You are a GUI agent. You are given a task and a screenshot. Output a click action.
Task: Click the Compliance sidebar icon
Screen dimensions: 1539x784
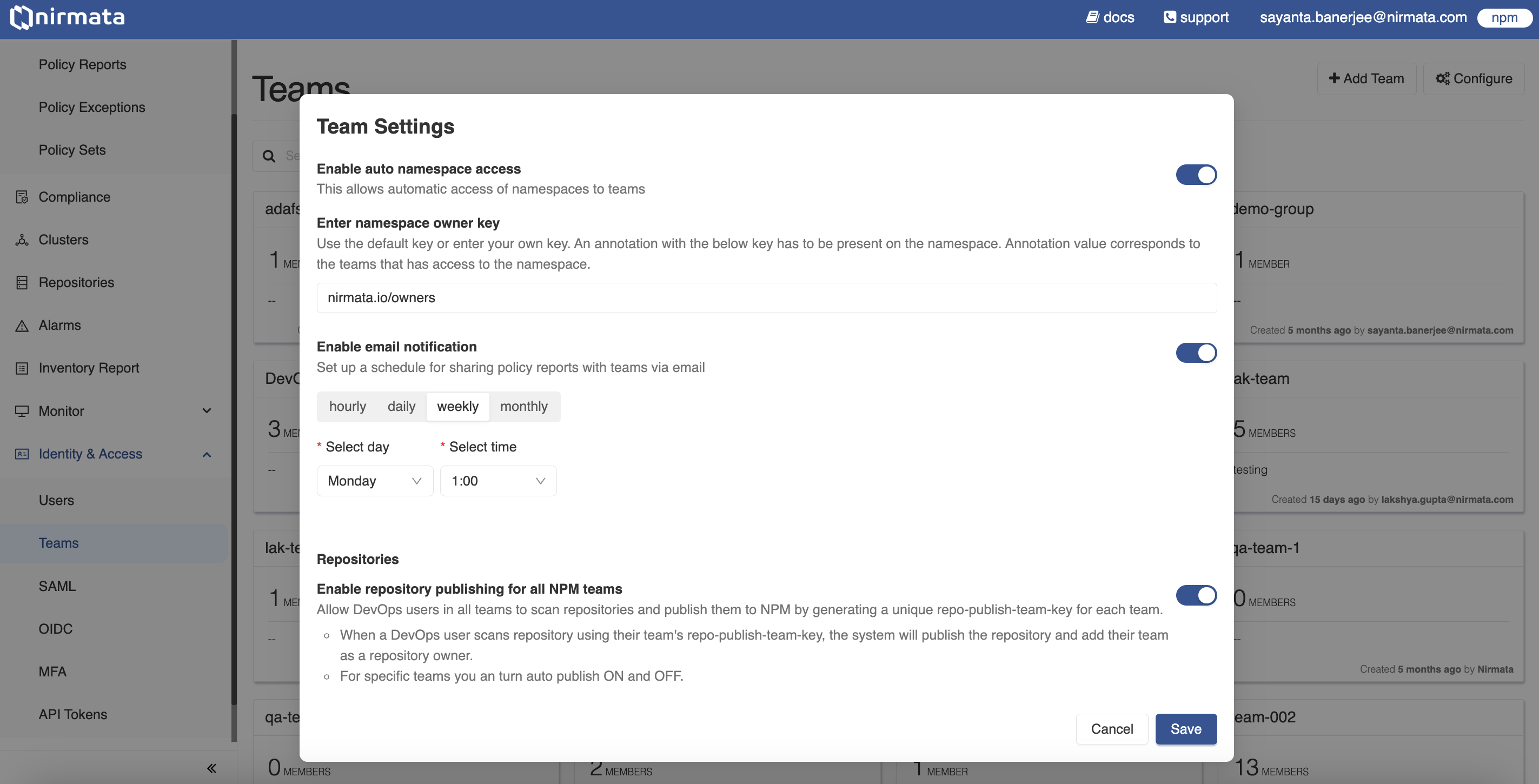(22, 197)
